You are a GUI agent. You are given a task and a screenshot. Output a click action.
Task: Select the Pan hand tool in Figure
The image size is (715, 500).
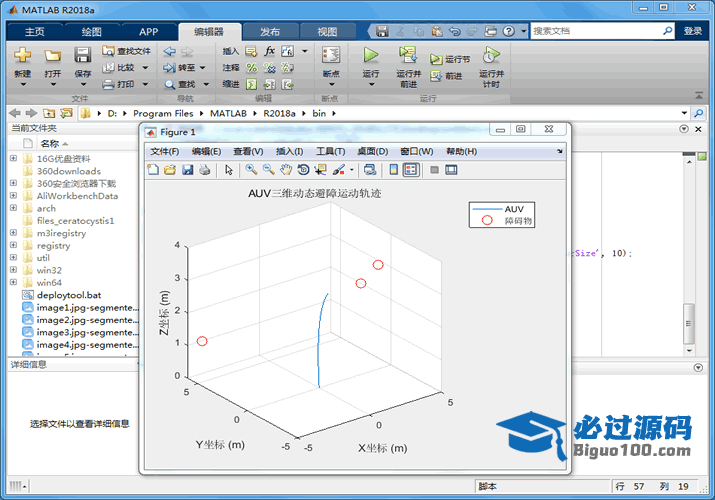(x=285, y=170)
